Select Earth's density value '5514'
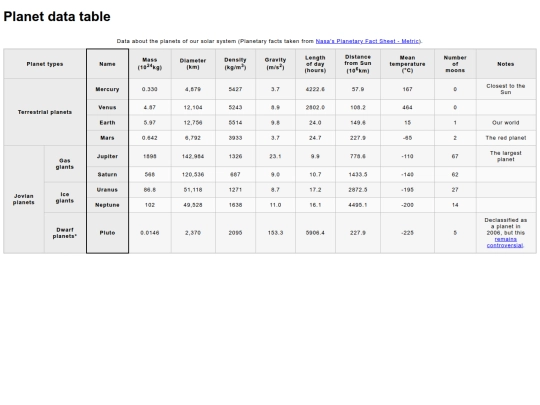This screenshot has width=540, height=405. (x=235, y=123)
